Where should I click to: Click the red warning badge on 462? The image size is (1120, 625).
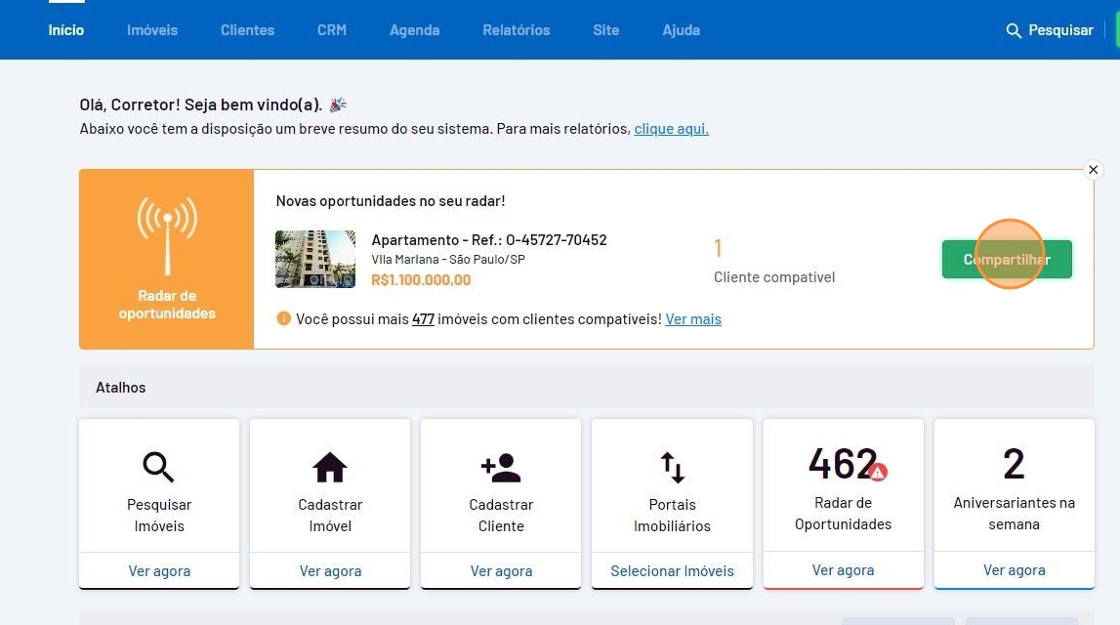tap(877, 472)
